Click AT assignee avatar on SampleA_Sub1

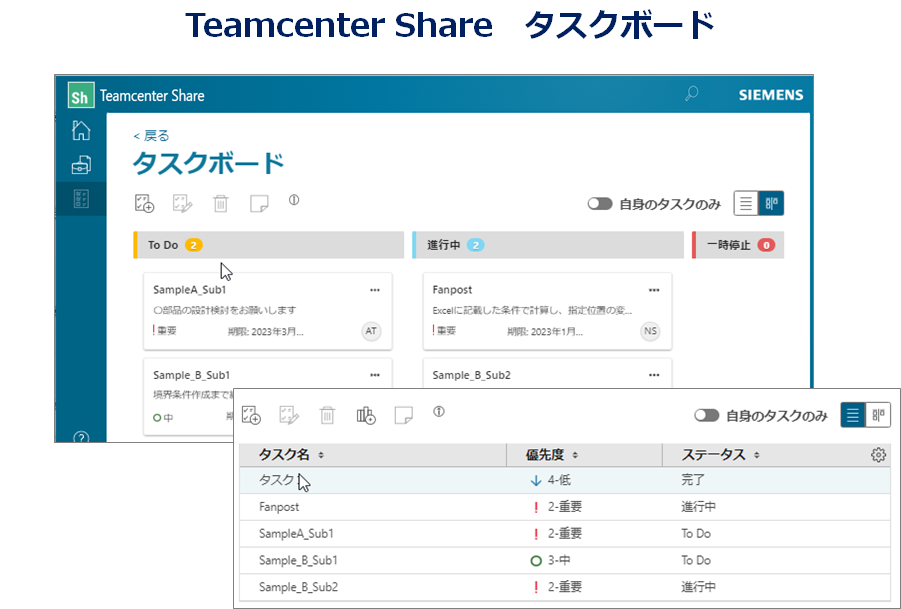(x=371, y=331)
